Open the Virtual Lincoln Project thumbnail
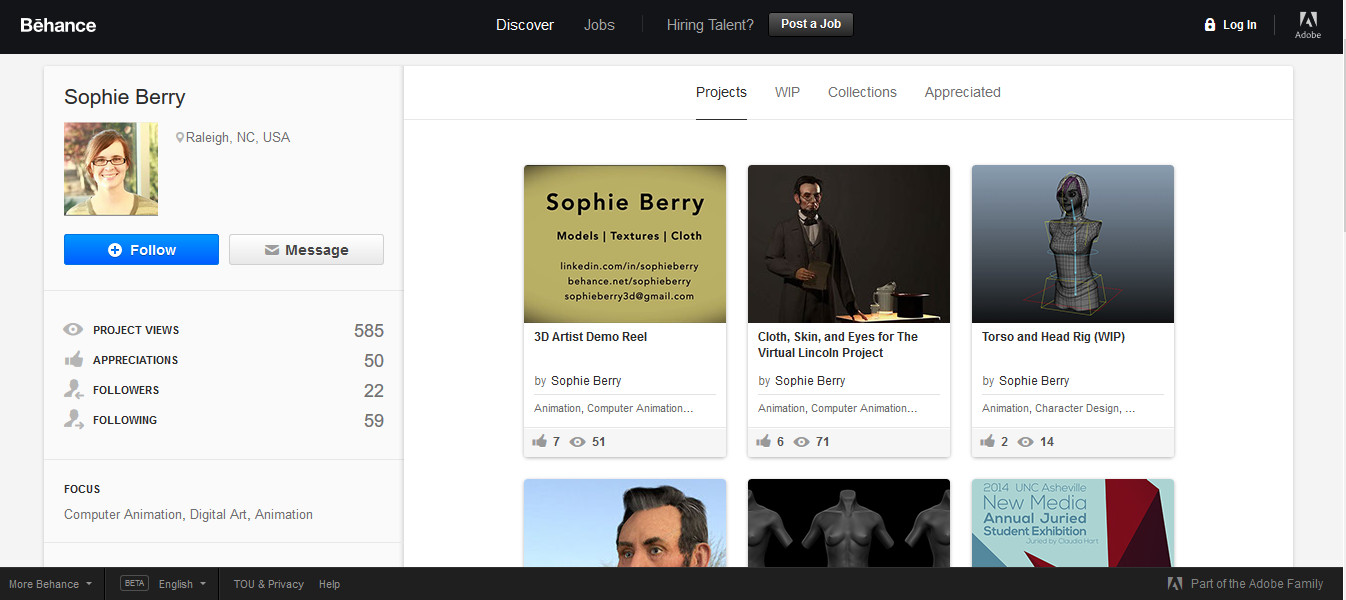The width and height of the screenshot is (1346, 600). tap(849, 244)
